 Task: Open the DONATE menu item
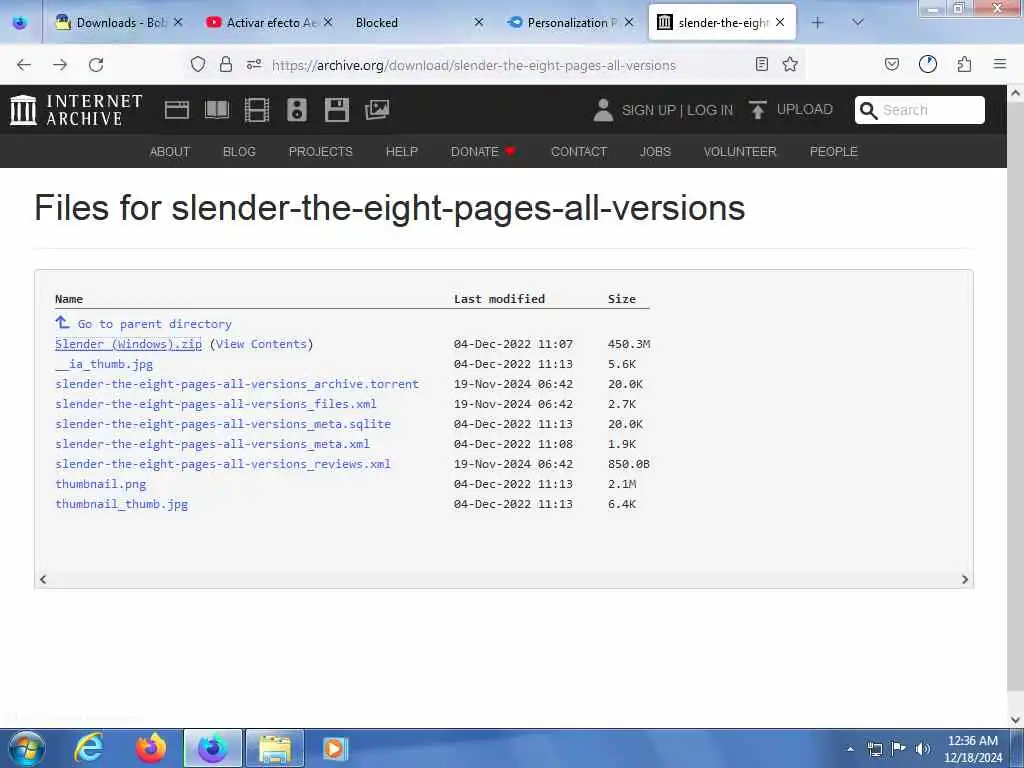click(x=483, y=152)
